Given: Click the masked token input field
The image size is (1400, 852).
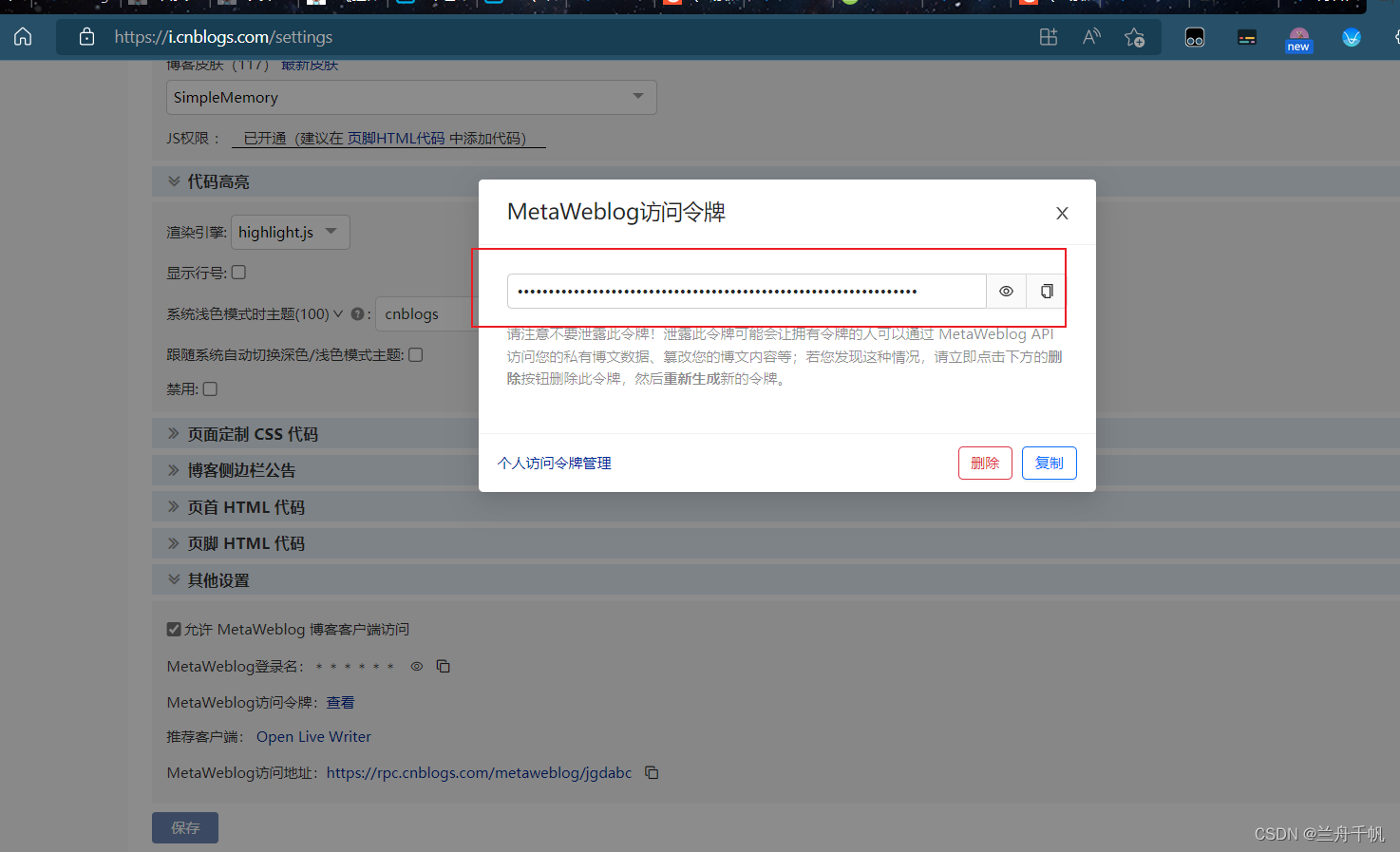Looking at the screenshot, I should click(x=747, y=292).
